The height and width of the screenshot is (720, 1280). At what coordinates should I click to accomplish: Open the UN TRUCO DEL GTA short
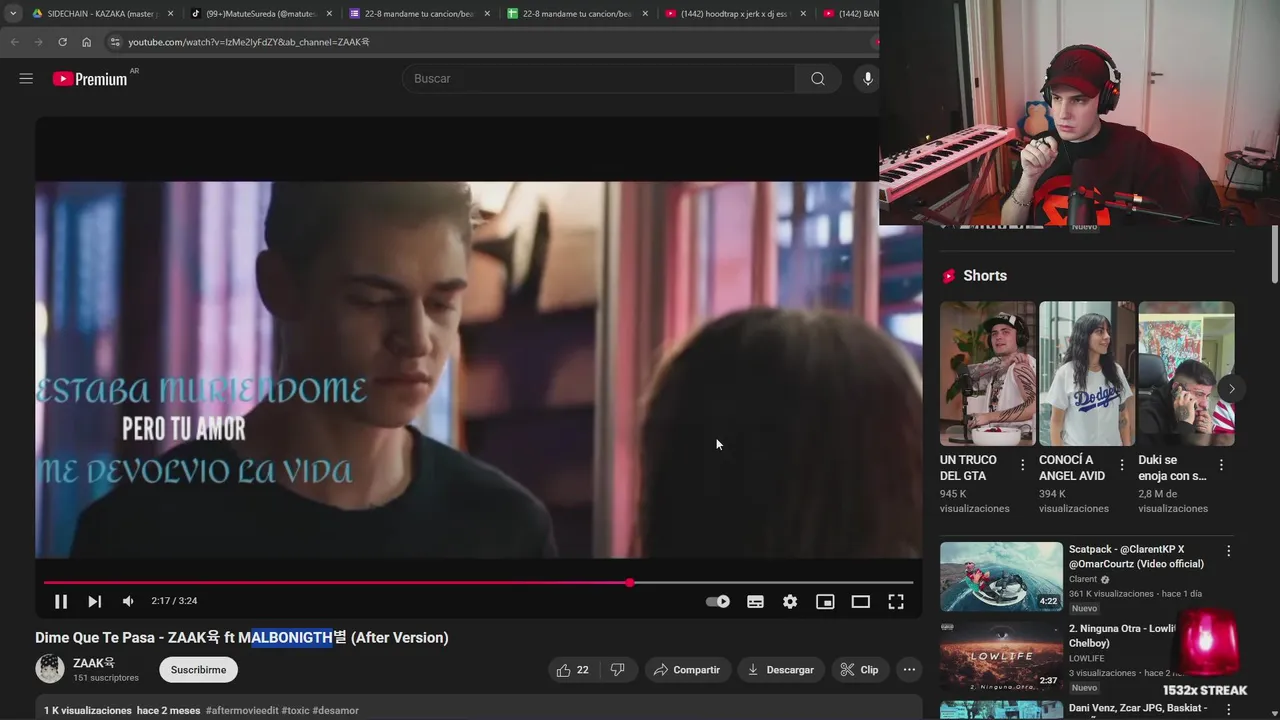click(988, 374)
